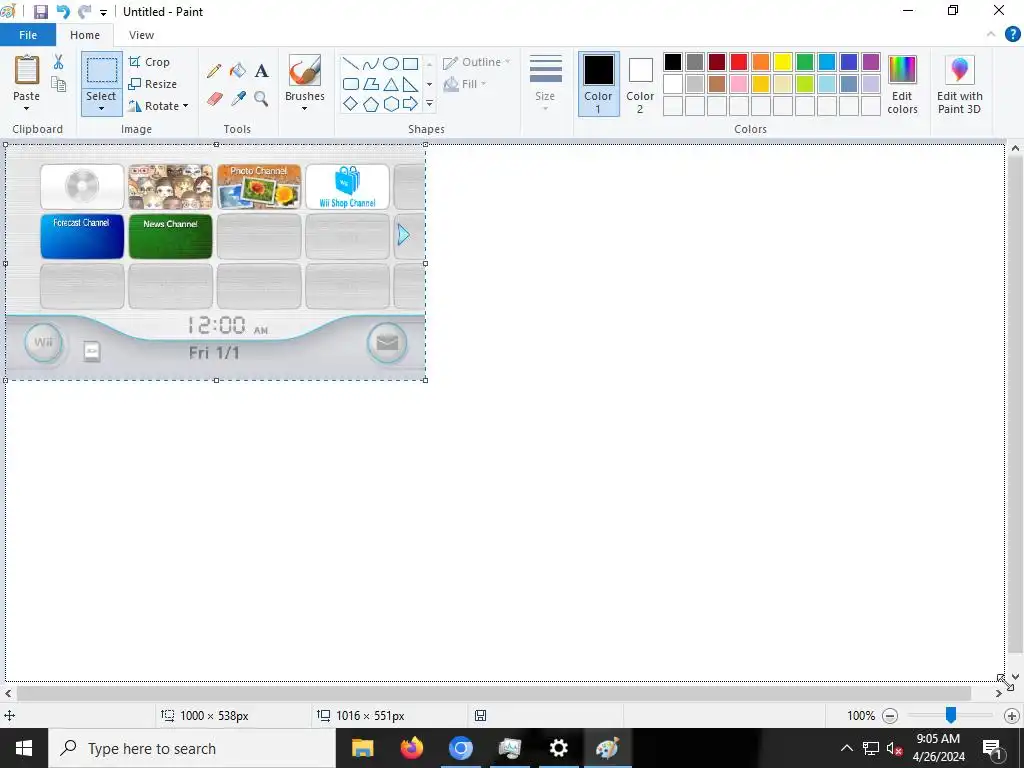
Task: Open the Resize dialog
Action: (x=153, y=84)
